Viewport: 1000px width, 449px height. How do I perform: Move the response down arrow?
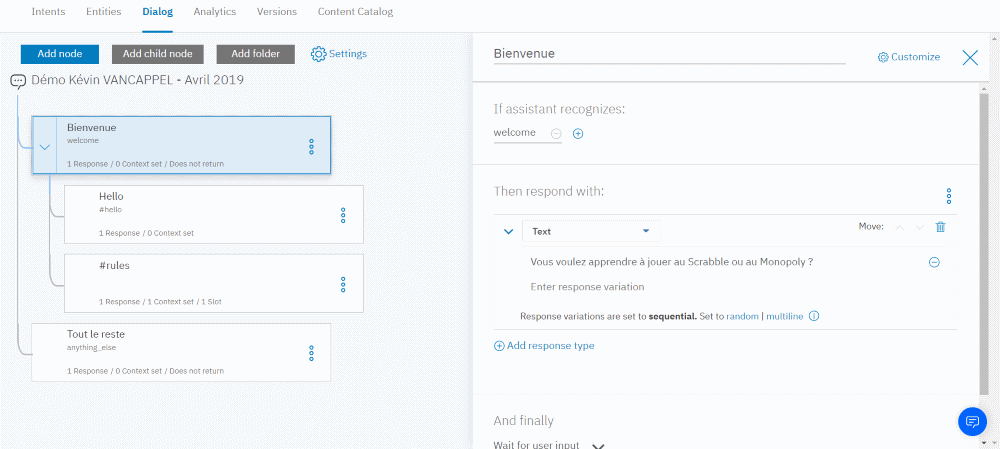[x=919, y=227]
